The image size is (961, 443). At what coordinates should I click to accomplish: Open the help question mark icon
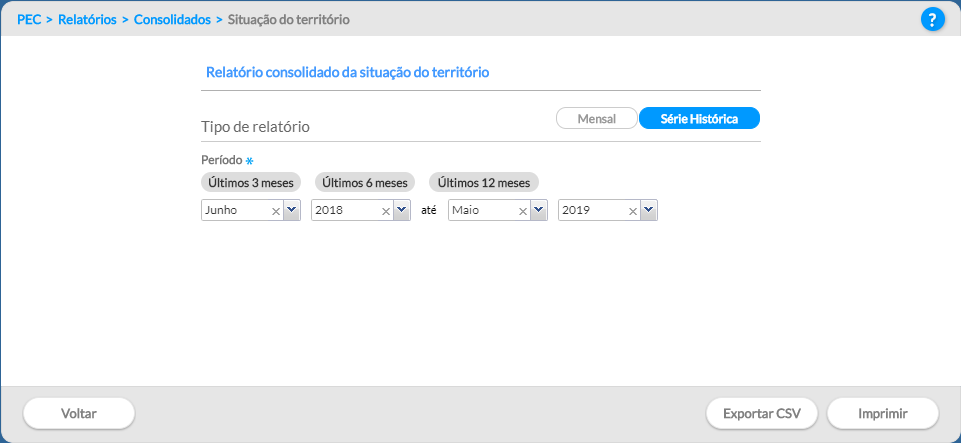pyautogui.click(x=932, y=20)
